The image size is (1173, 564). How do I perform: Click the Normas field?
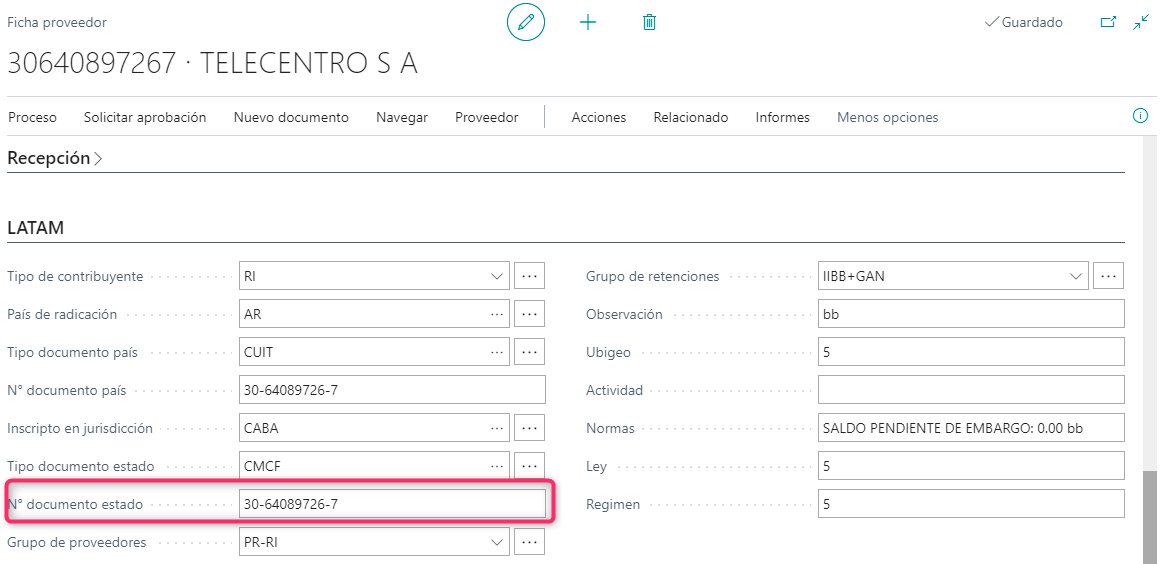[x=971, y=428]
